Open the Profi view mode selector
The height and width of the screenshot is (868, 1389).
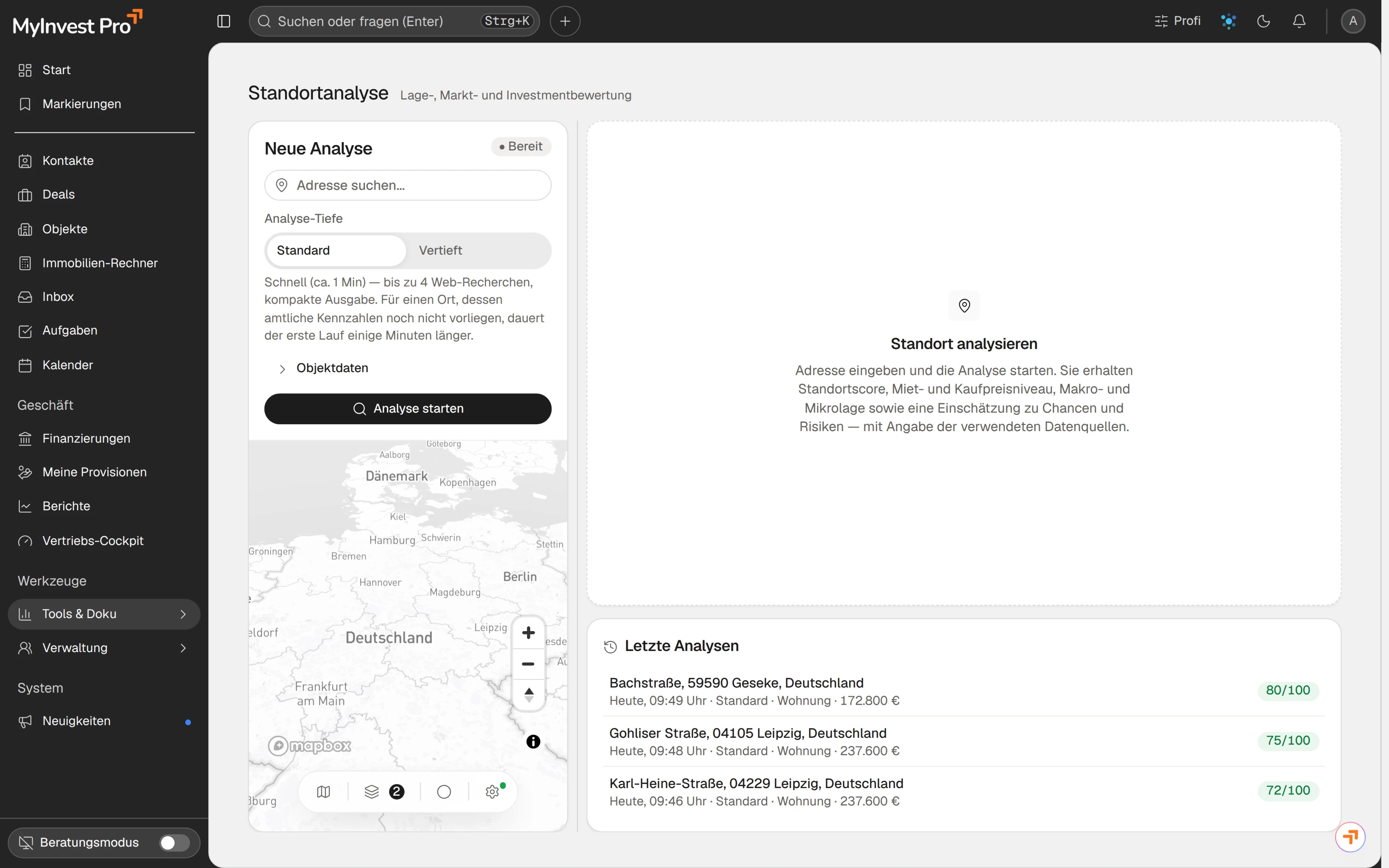click(1177, 21)
